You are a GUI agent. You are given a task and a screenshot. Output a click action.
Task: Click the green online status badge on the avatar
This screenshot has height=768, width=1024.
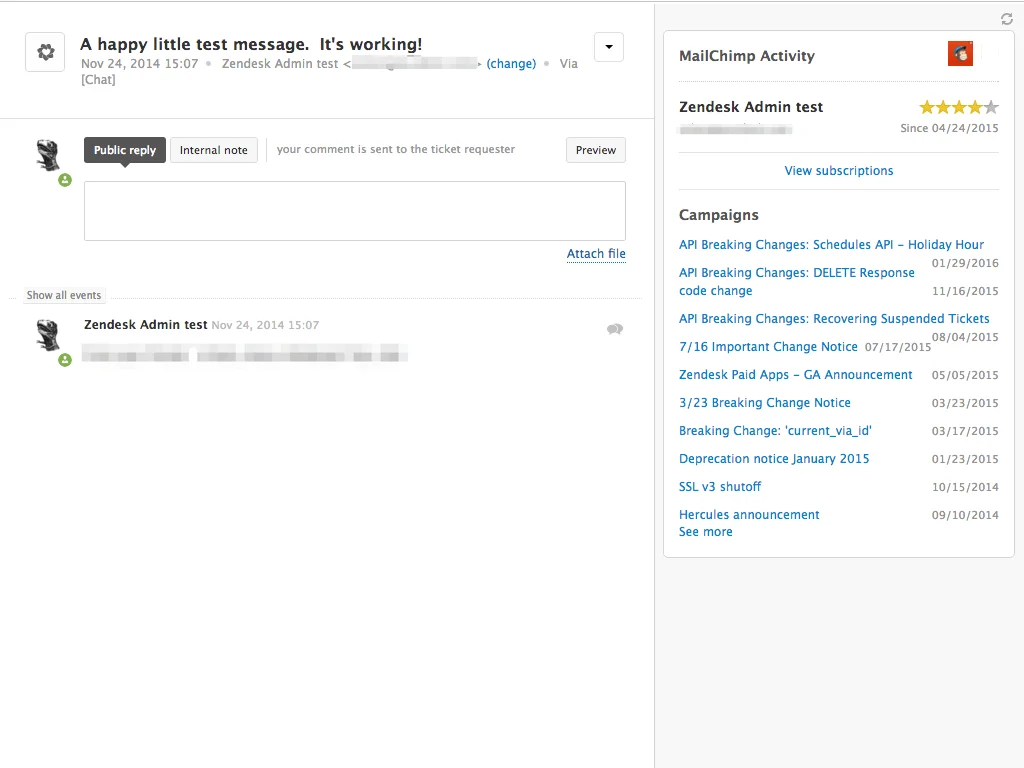(65, 180)
